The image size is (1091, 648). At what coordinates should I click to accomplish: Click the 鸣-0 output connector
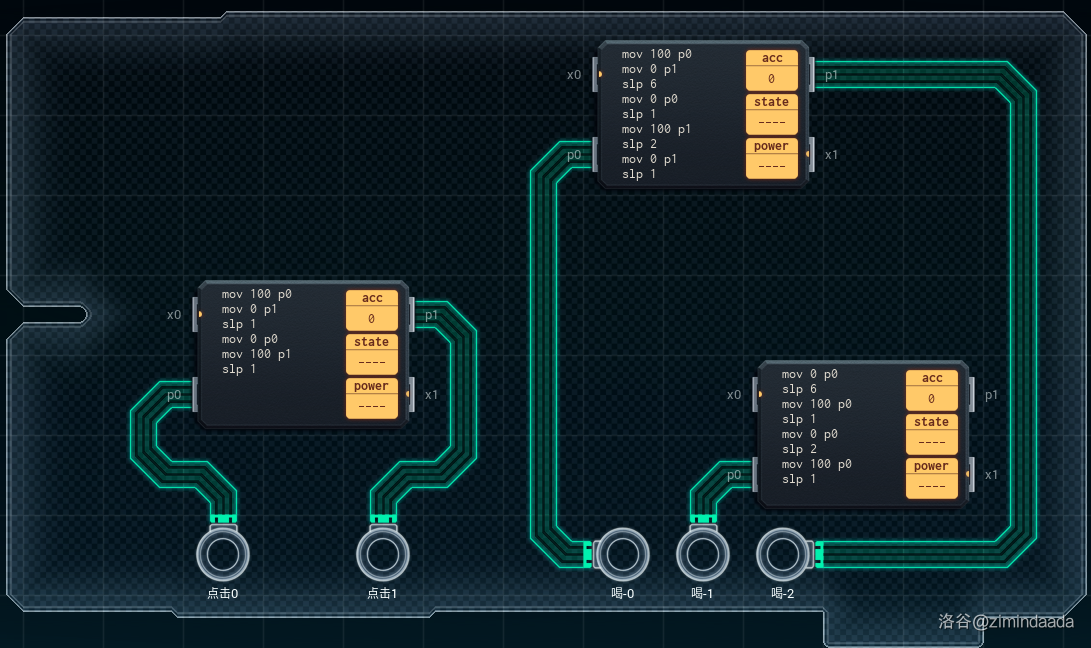(x=622, y=554)
